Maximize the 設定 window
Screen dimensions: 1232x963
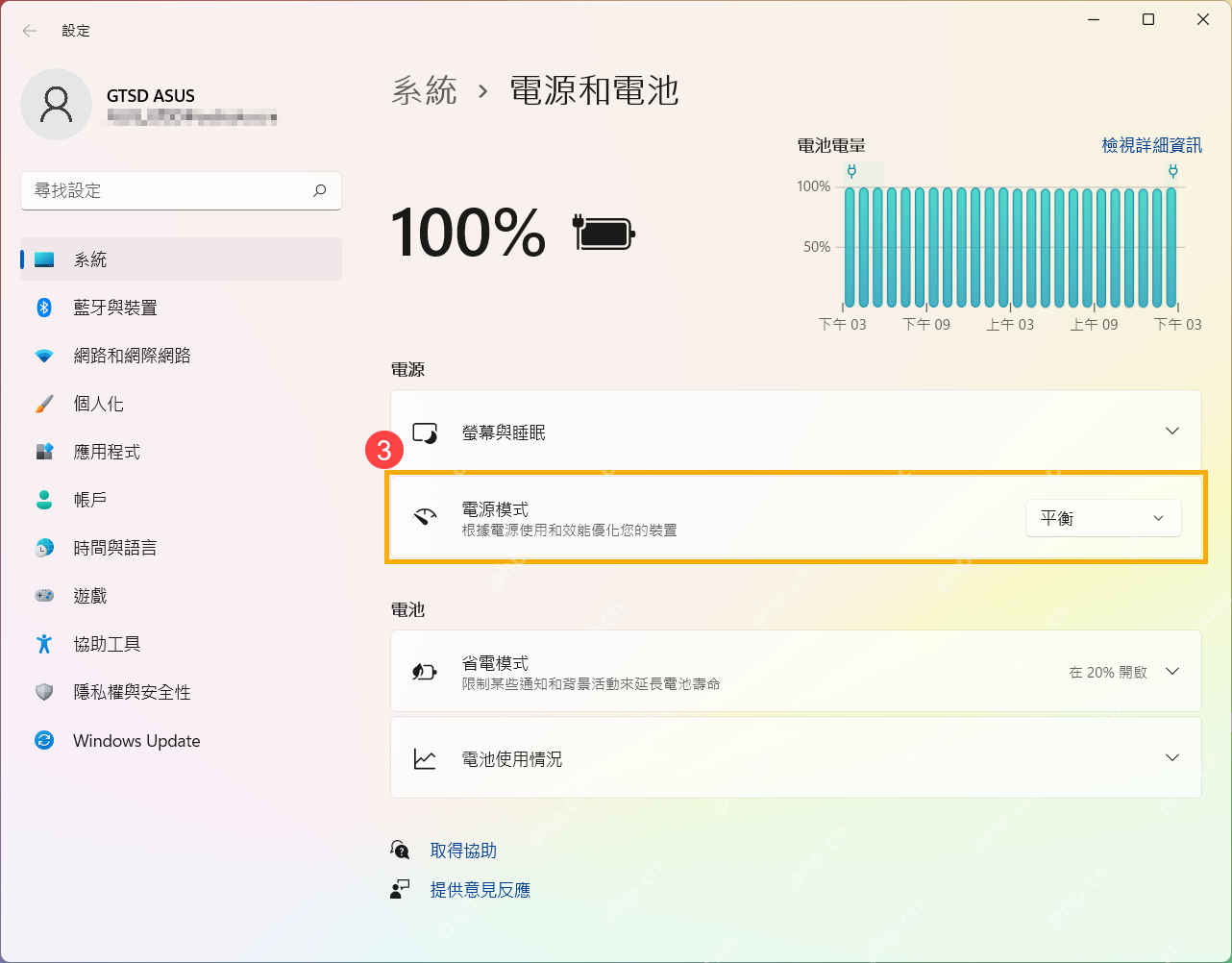point(1148,19)
